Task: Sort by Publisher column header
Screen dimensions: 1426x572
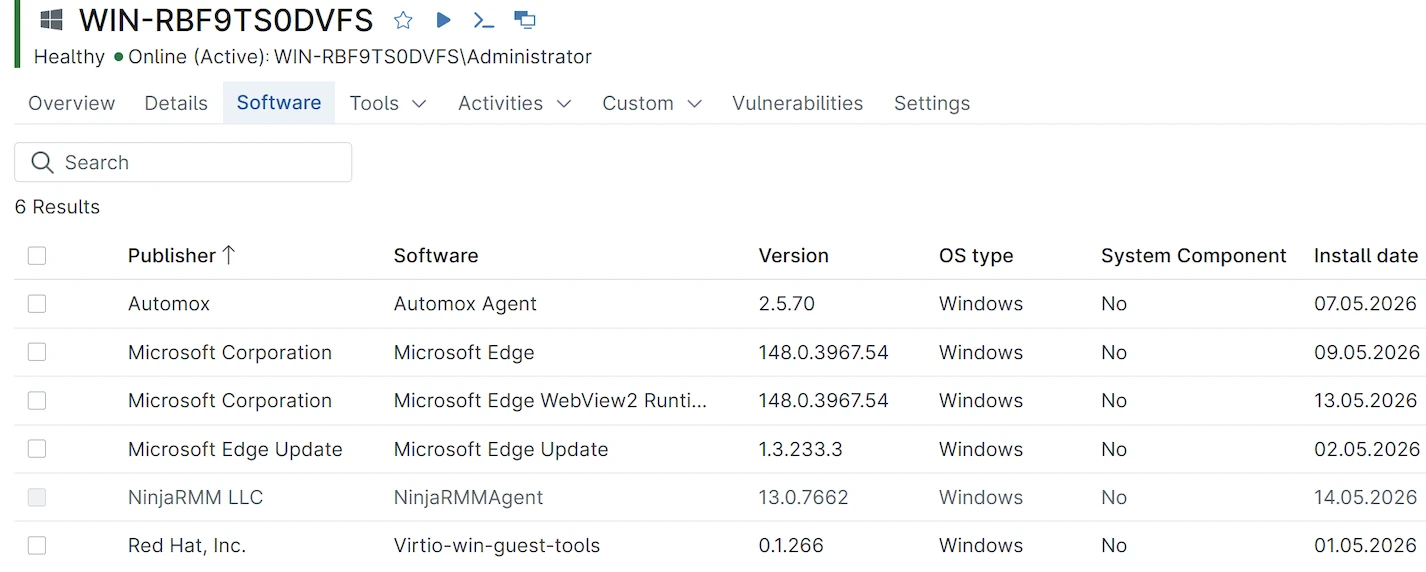Action: coord(172,255)
